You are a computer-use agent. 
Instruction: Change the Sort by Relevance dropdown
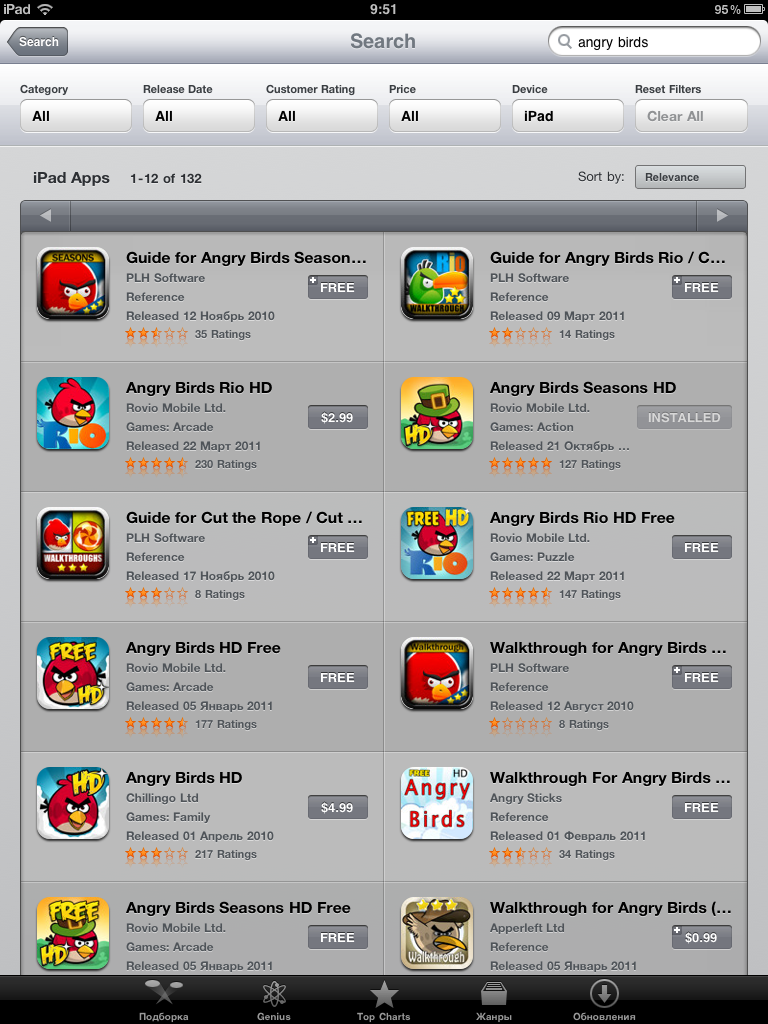690,177
